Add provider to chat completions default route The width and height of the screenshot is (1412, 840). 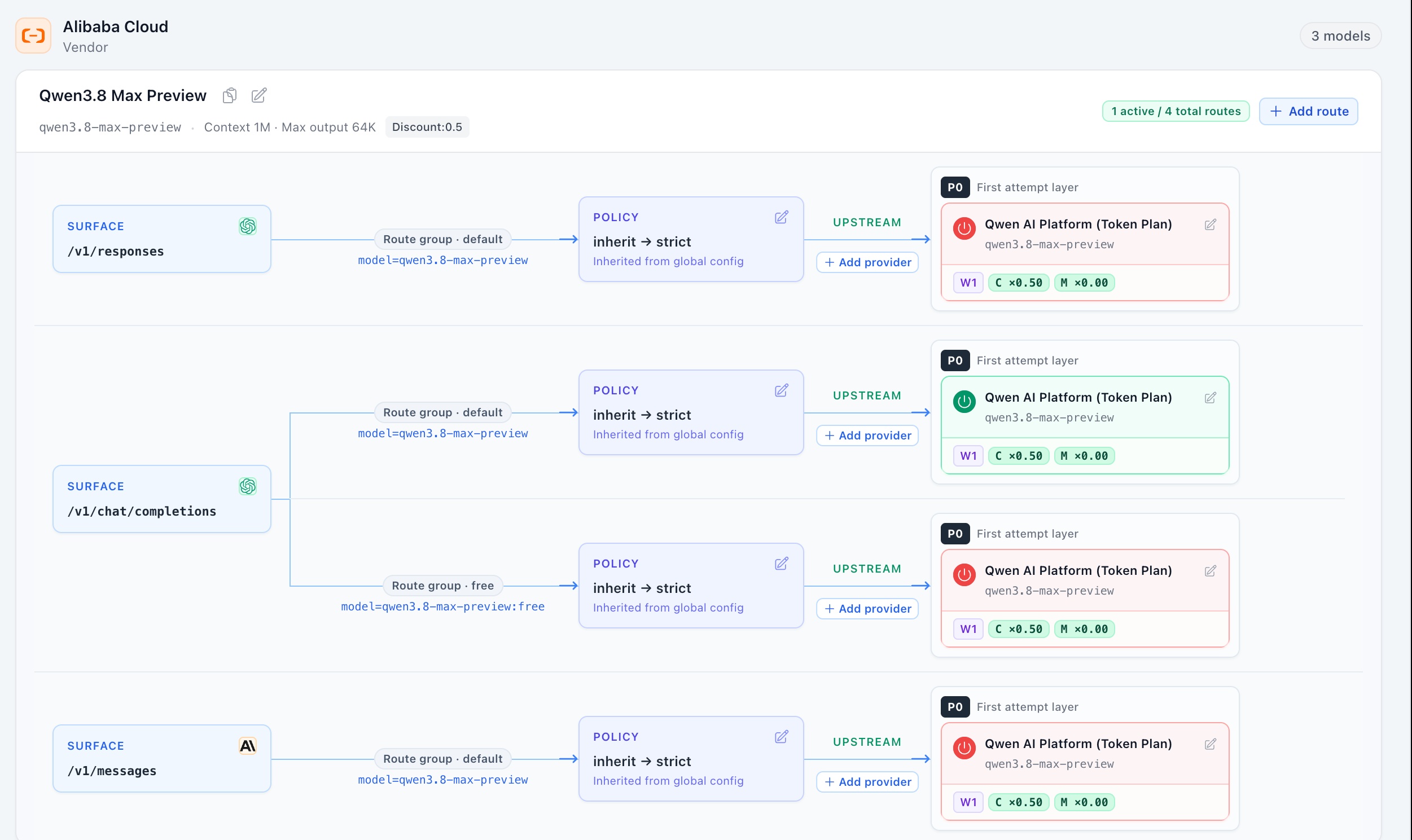click(867, 436)
